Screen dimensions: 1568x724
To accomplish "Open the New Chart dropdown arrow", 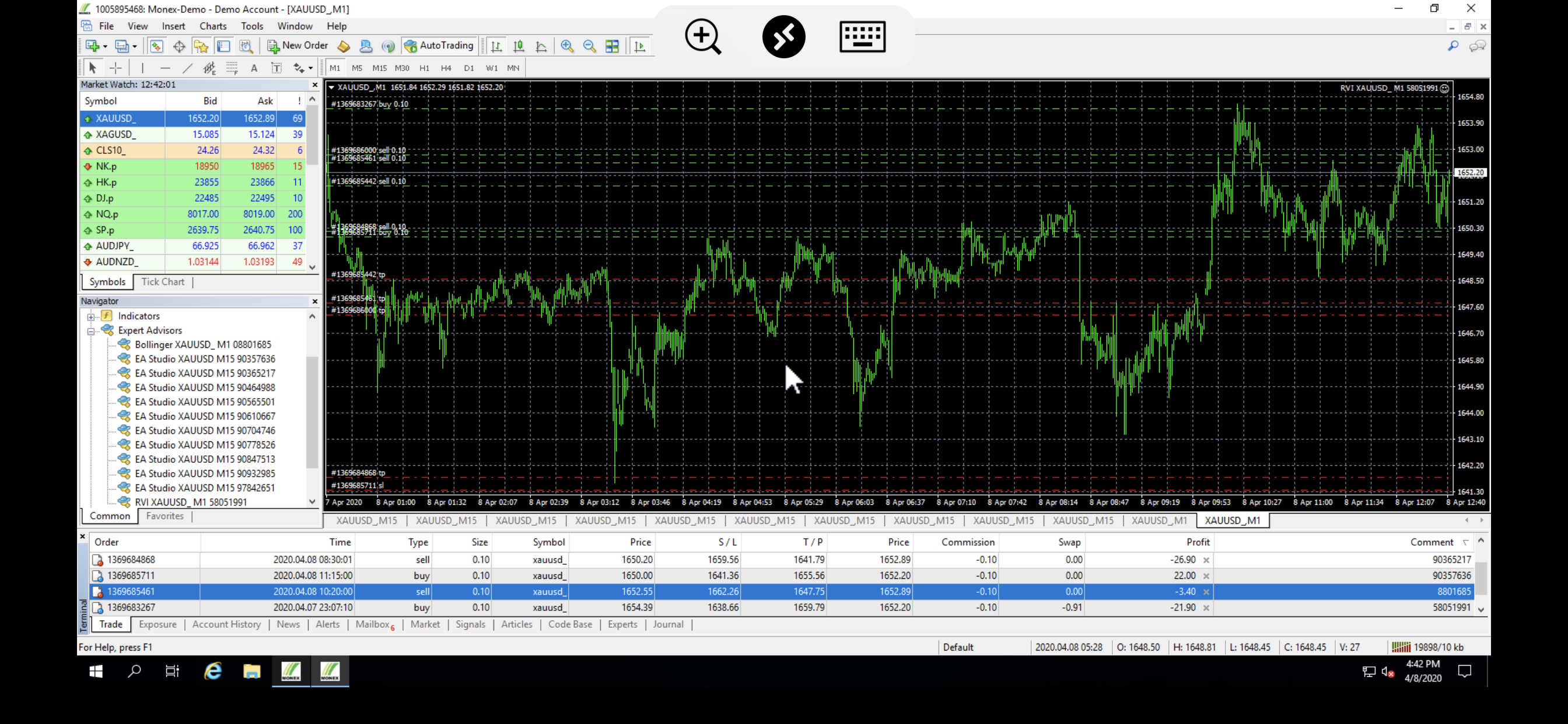I will 104,46.
